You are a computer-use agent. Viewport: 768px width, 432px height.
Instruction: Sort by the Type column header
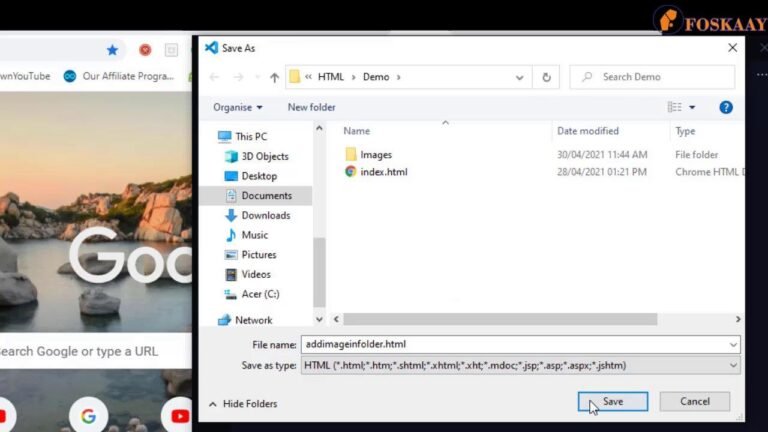[685, 131]
